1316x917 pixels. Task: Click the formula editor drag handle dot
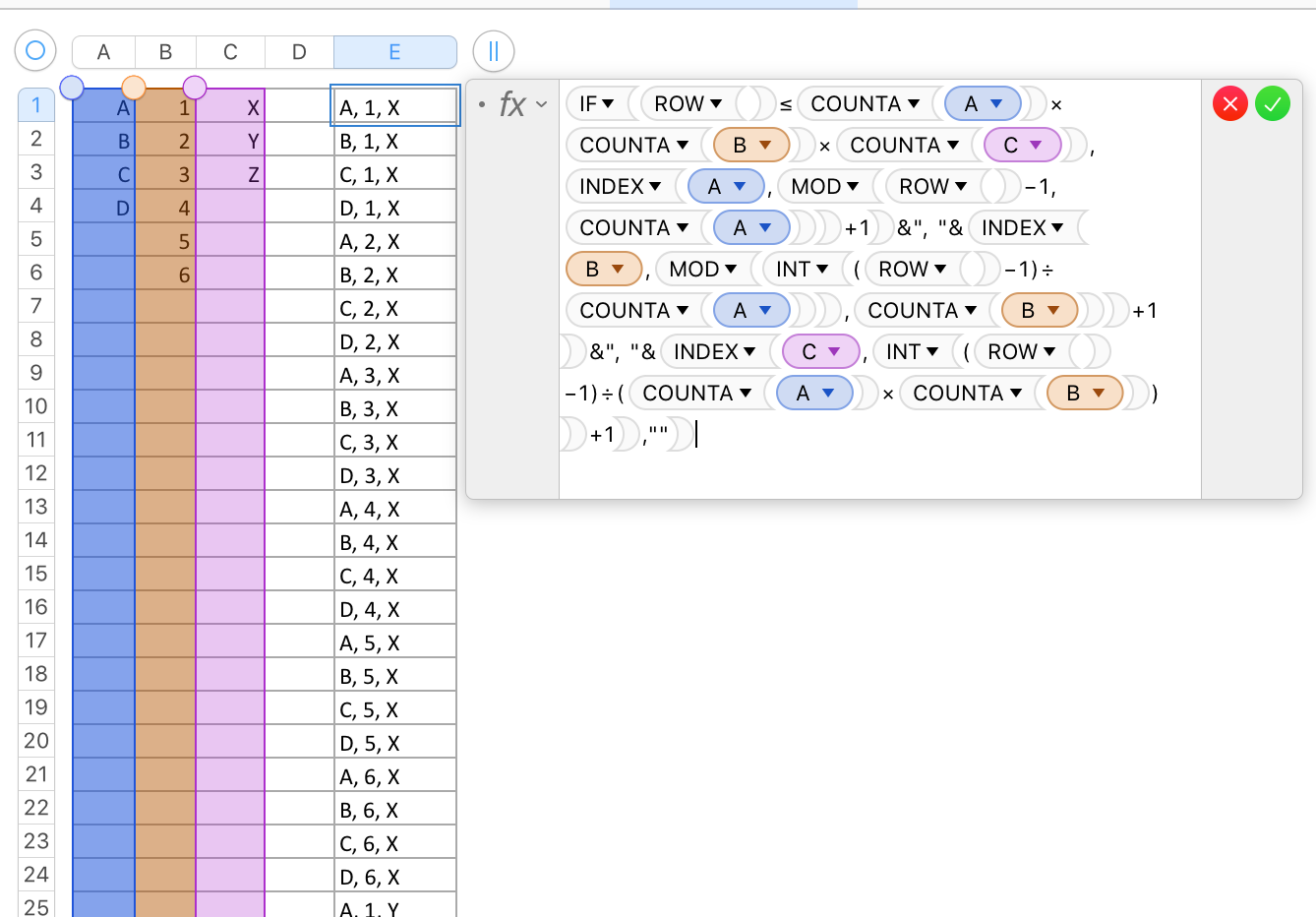[x=481, y=104]
